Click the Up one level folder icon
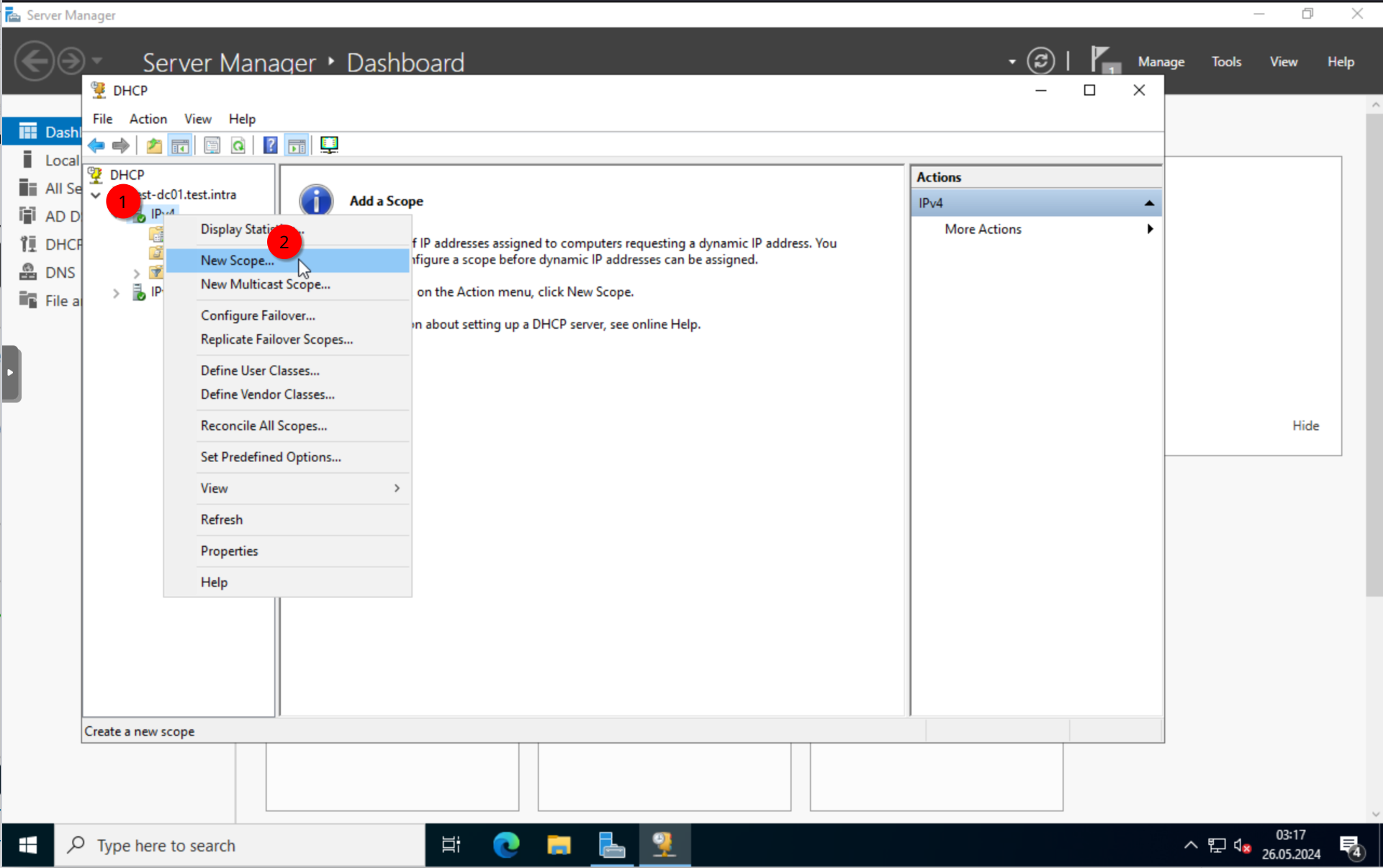 click(x=154, y=145)
